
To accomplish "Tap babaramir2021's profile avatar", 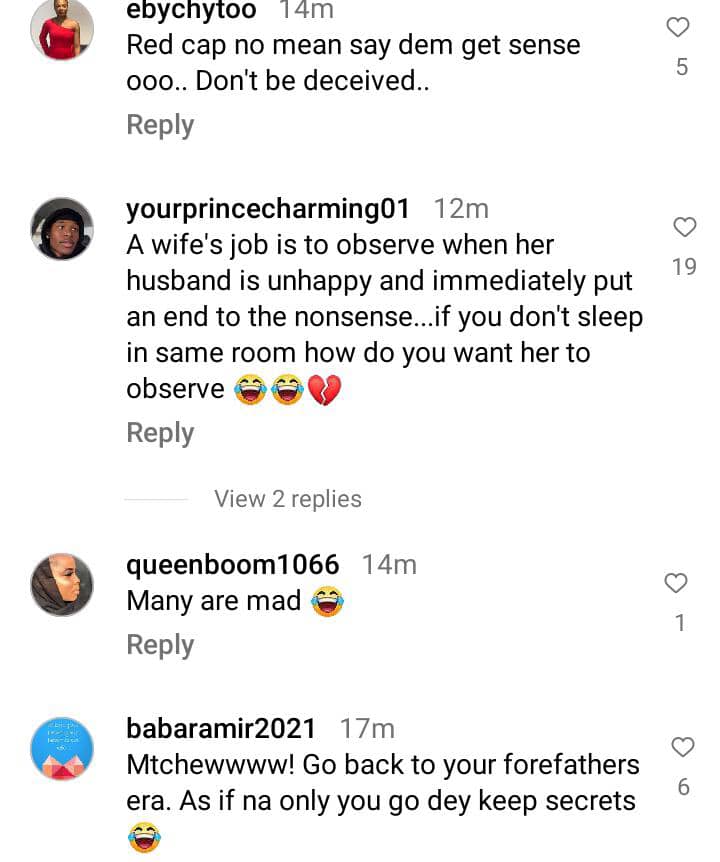I will [62, 748].
